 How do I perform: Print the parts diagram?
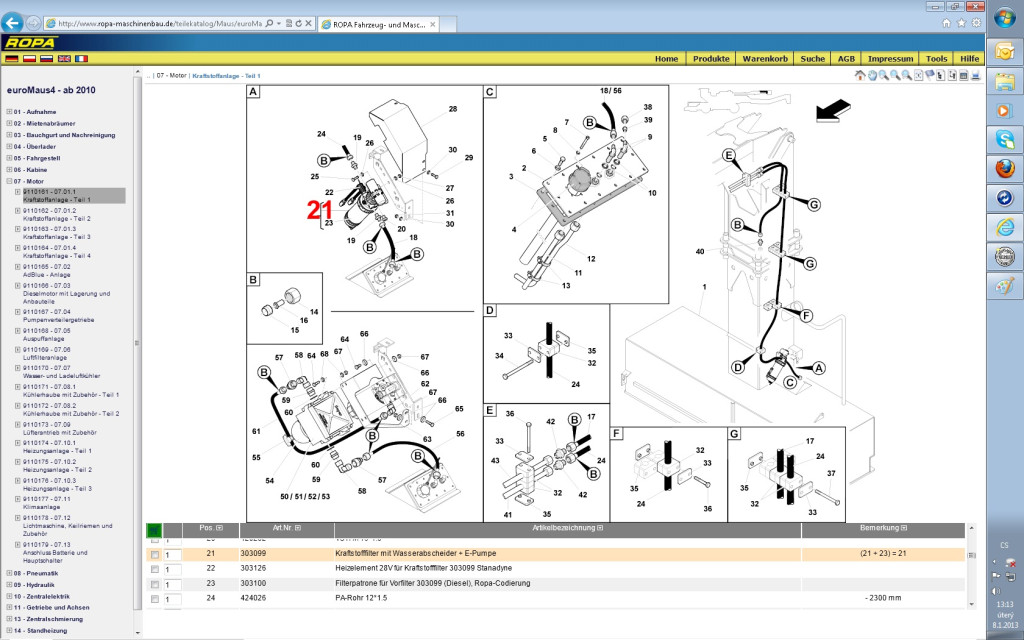(x=976, y=76)
